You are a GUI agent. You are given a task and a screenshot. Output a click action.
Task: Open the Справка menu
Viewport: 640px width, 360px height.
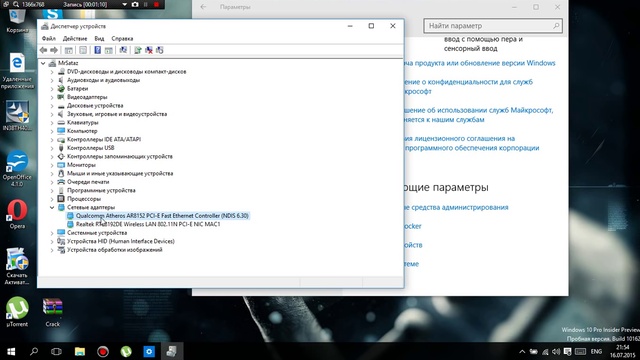(122, 38)
